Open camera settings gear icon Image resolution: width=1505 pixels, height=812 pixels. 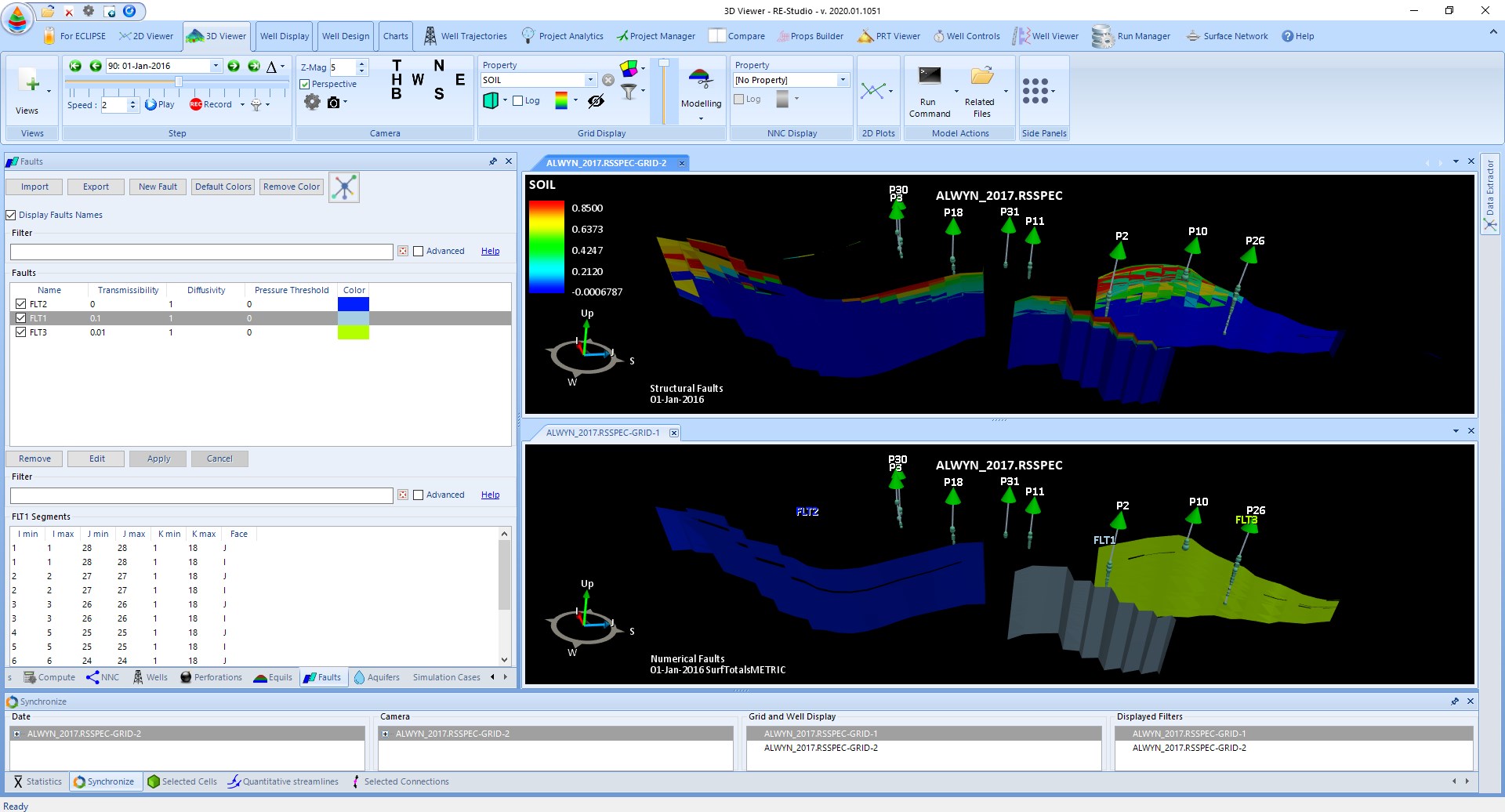(312, 102)
